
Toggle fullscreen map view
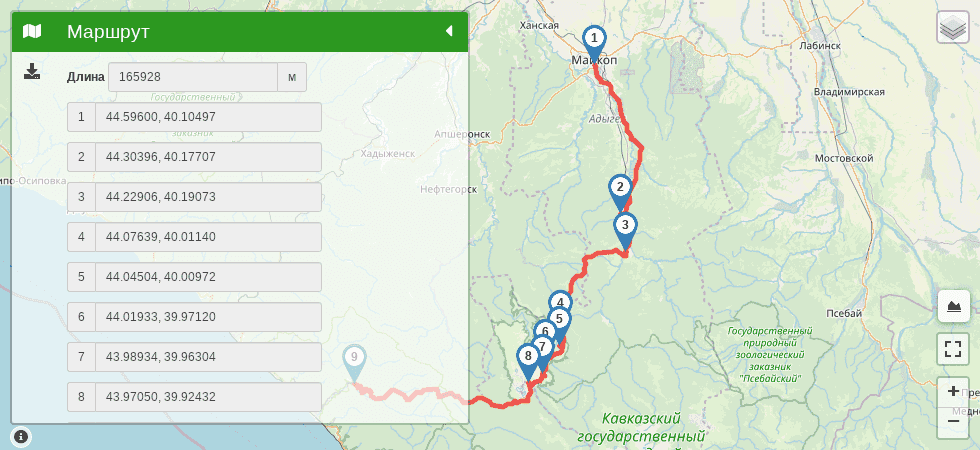click(x=954, y=349)
